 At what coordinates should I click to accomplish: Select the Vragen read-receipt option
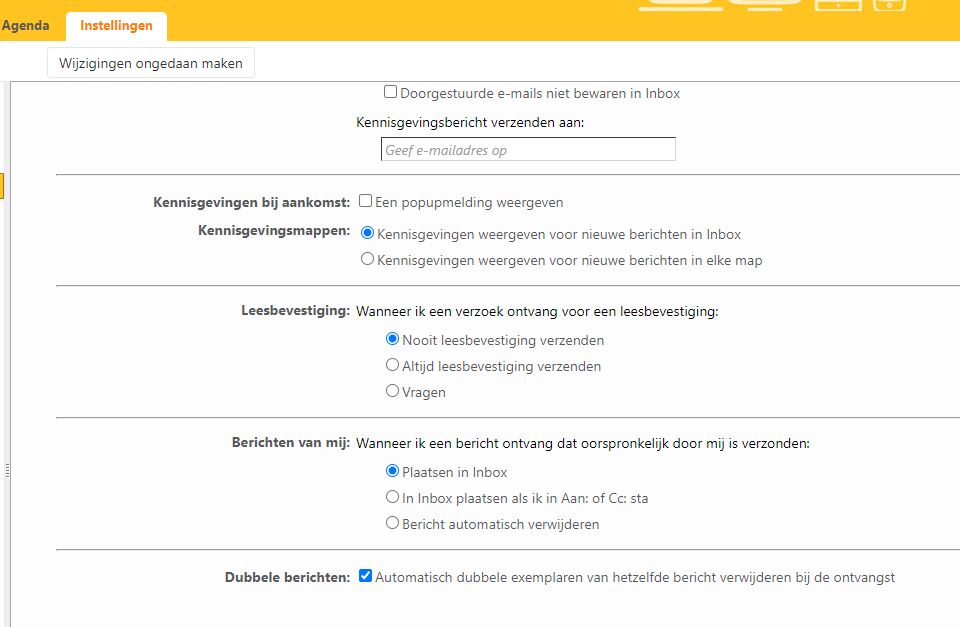(x=392, y=391)
